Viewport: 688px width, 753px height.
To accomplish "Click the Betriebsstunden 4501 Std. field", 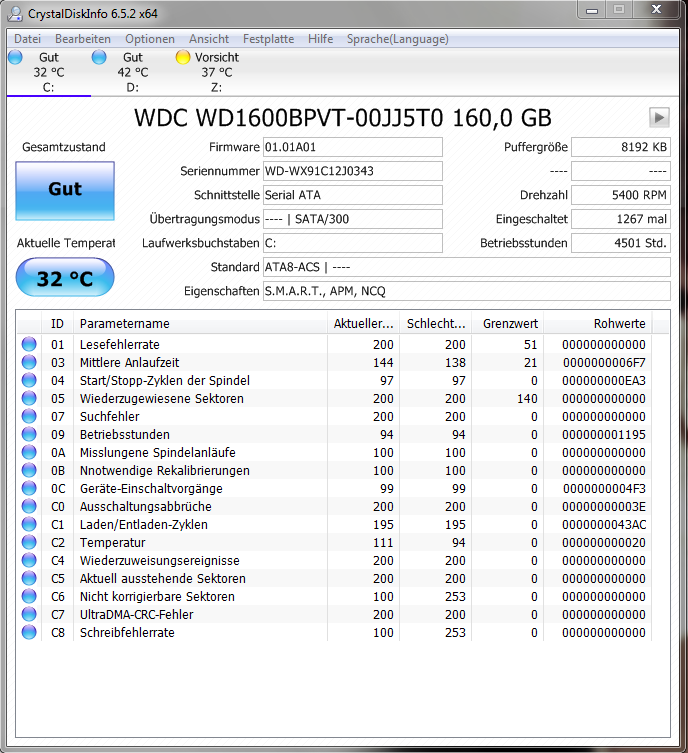I will click(621, 243).
